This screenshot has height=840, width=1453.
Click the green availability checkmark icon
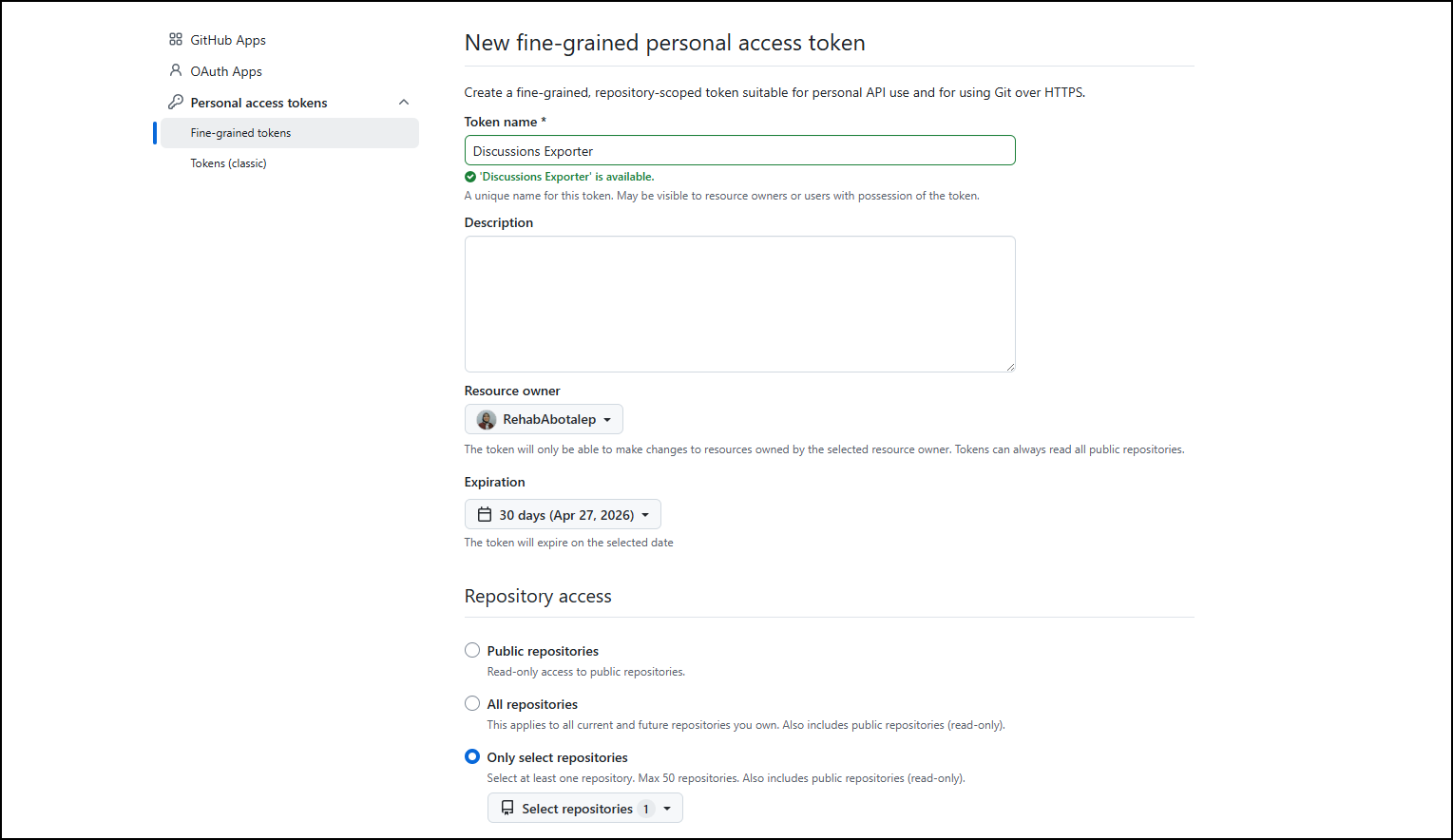(x=470, y=177)
